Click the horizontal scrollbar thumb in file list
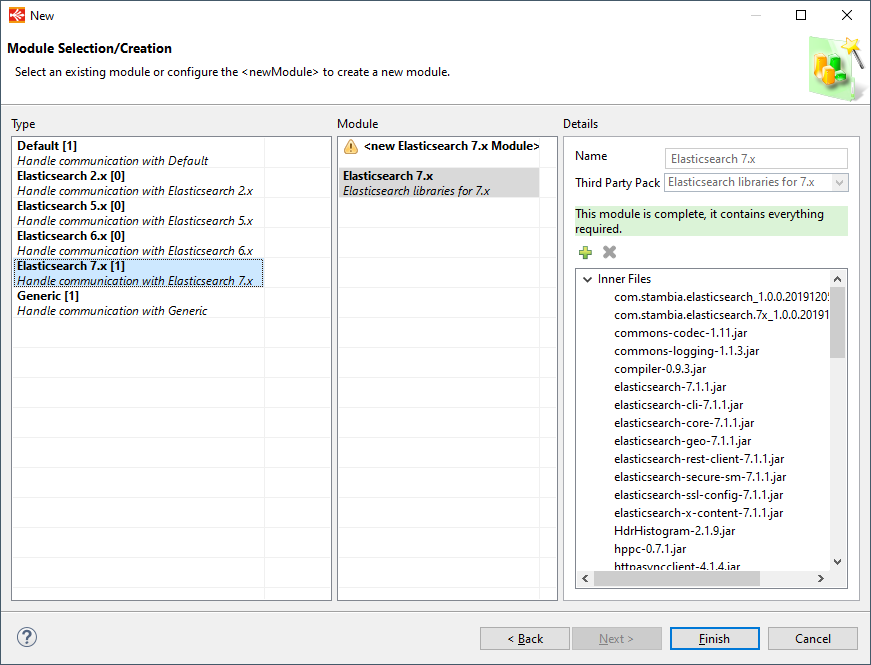Viewport: 871px width, 665px height. (x=677, y=578)
